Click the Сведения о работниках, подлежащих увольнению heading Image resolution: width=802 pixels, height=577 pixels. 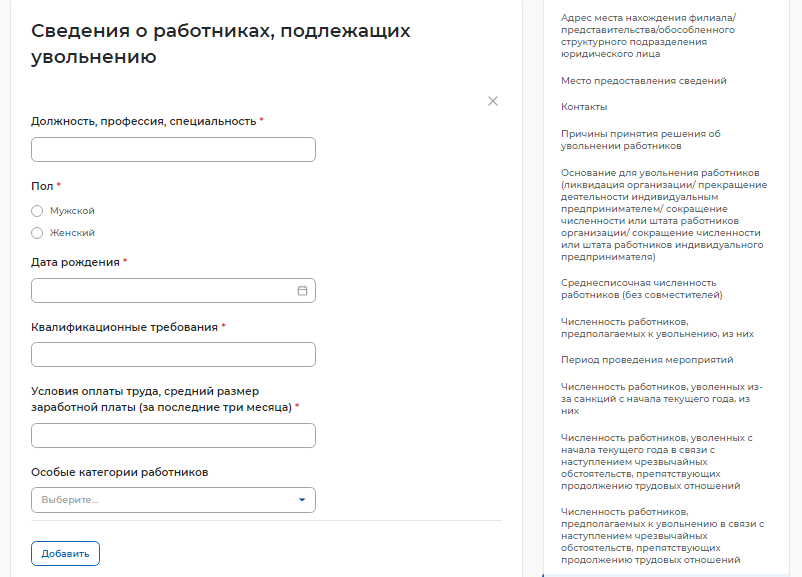point(220,44)
